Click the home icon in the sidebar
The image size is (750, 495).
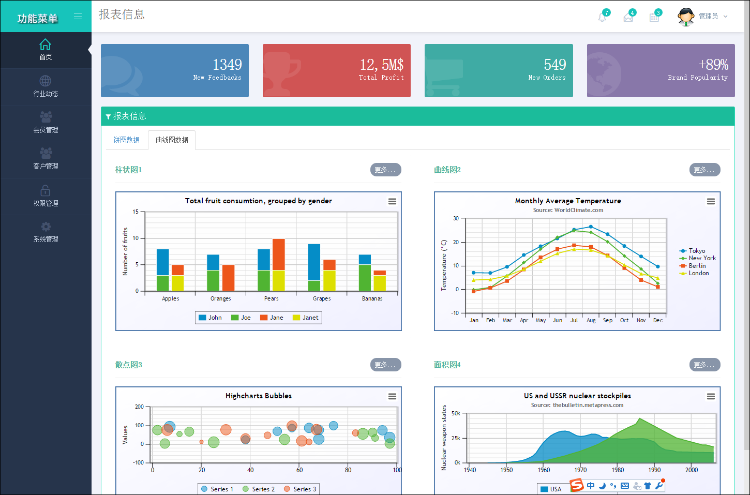(x=45, y=46)
